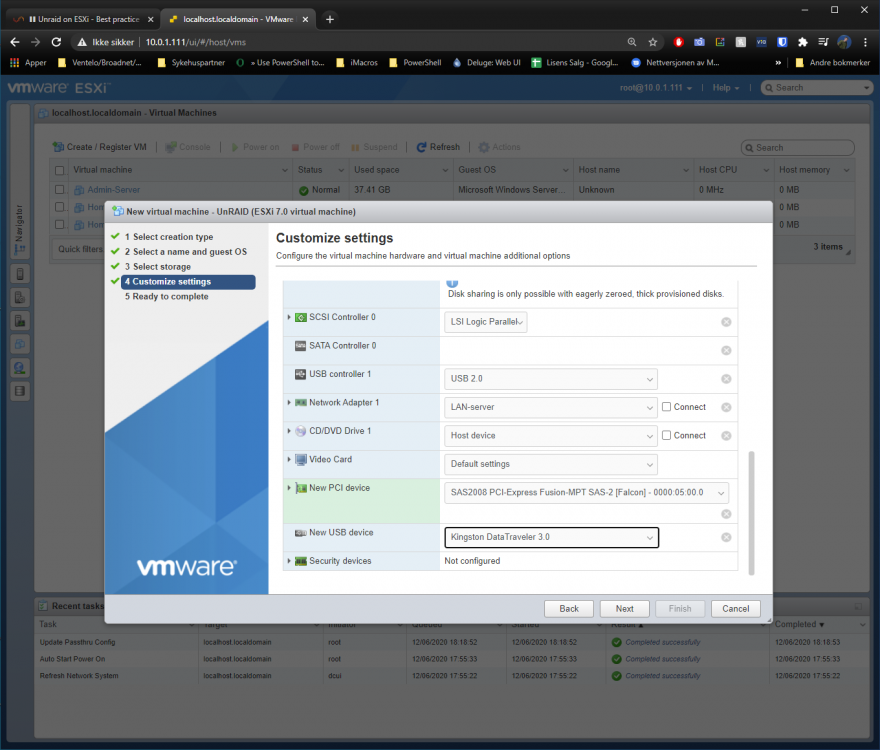Viewport: 880px width, 750px height.
Task: Expand the Network Adapter 1 row
Action: (289, 403)
